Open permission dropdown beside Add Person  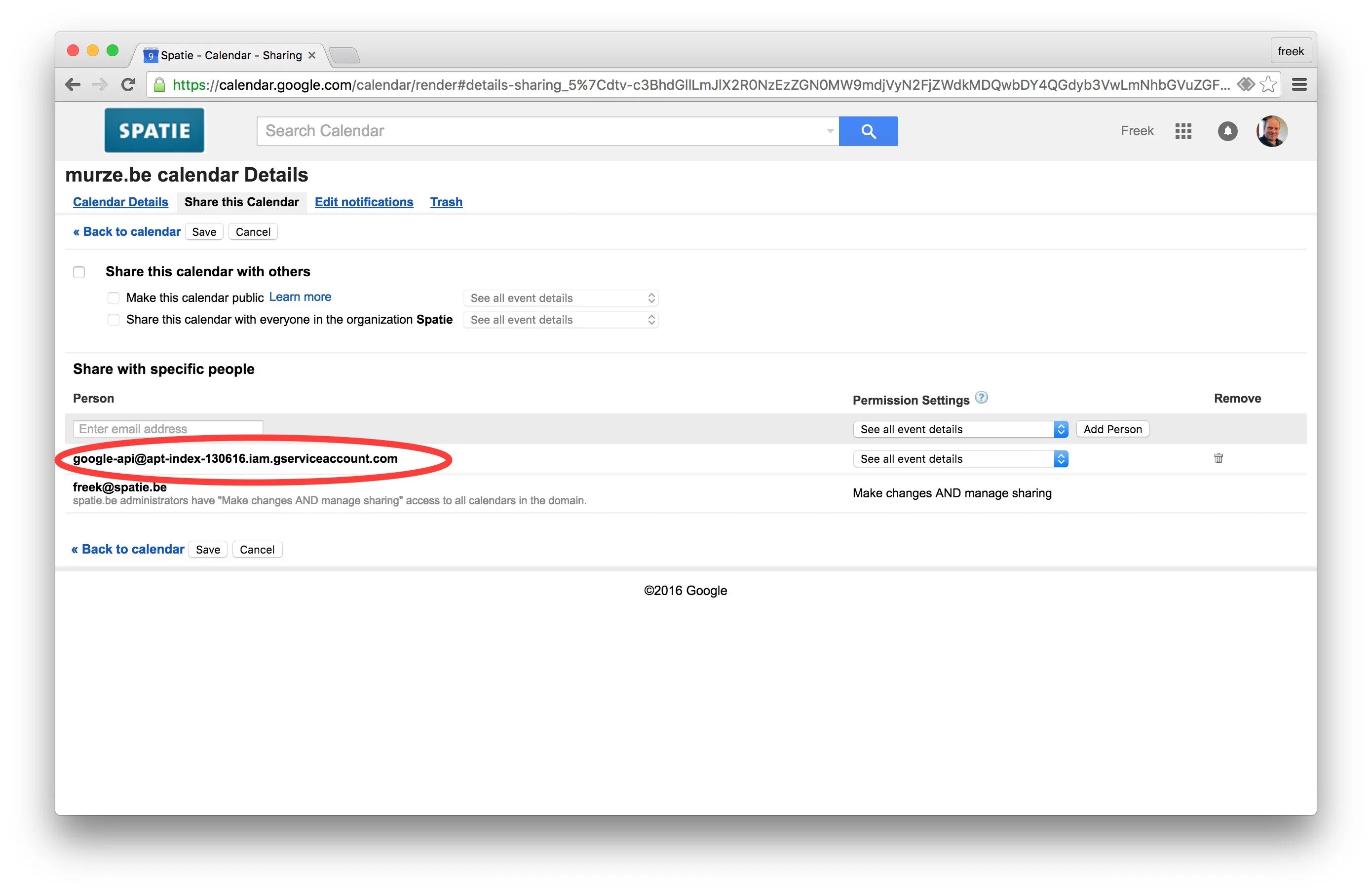coord(960,429)
